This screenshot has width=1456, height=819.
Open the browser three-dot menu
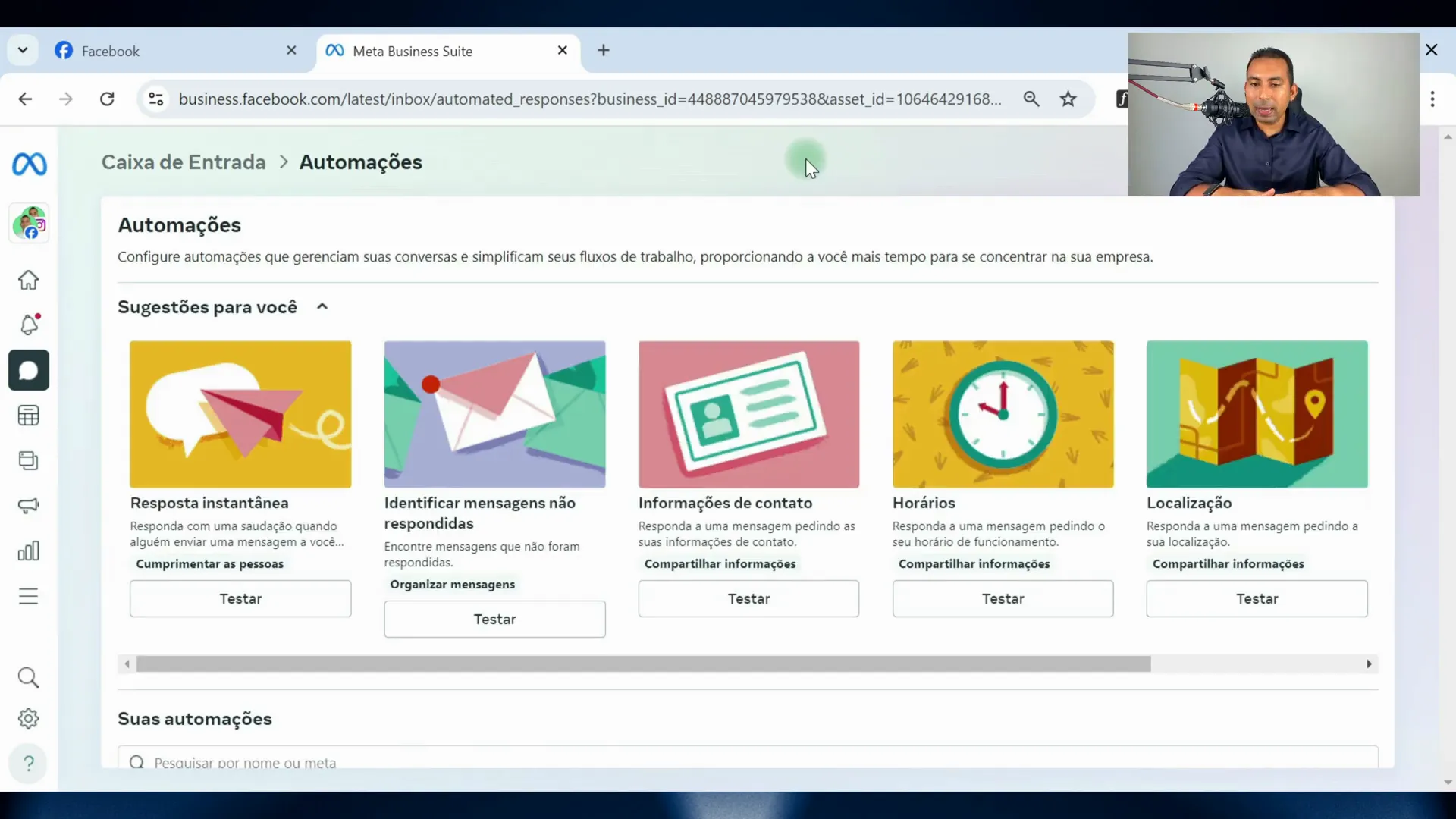pyautogui.click(x=1432, y=99)
